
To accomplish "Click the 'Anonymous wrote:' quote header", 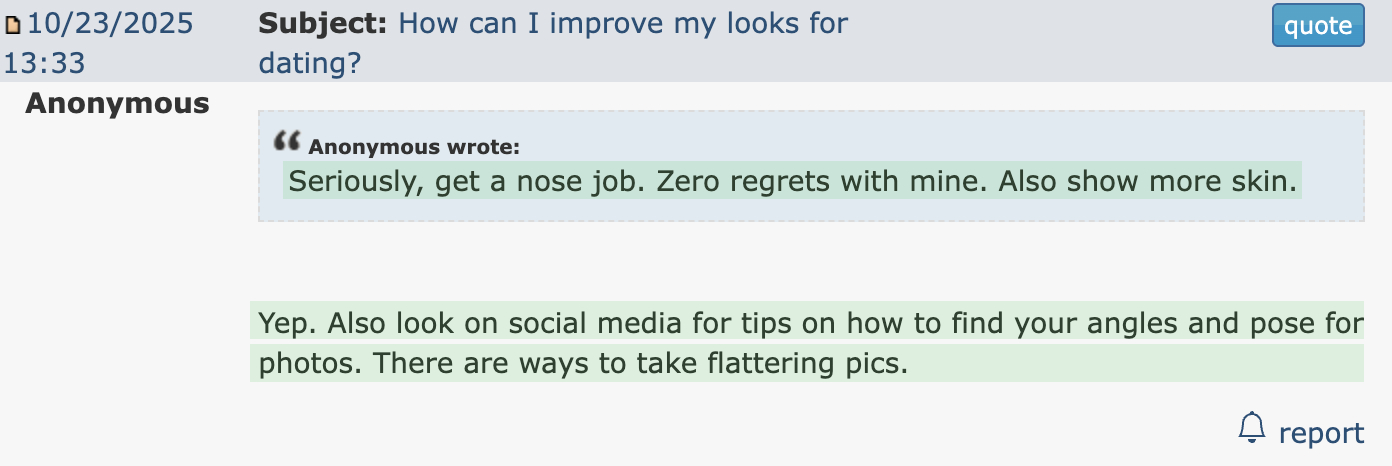I will coord(414,147).
